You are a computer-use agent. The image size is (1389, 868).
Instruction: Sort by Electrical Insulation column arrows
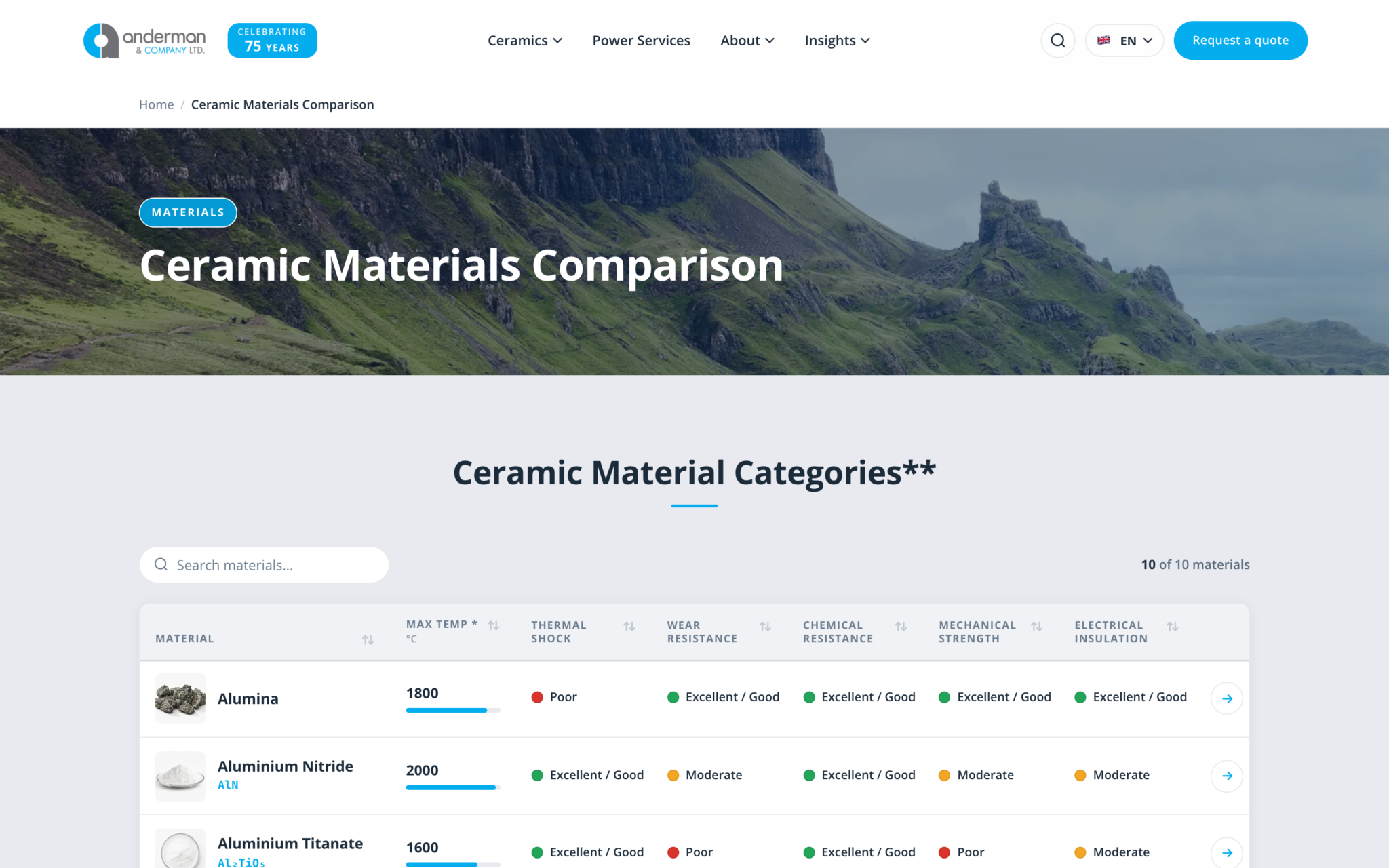coord(1173,626)
